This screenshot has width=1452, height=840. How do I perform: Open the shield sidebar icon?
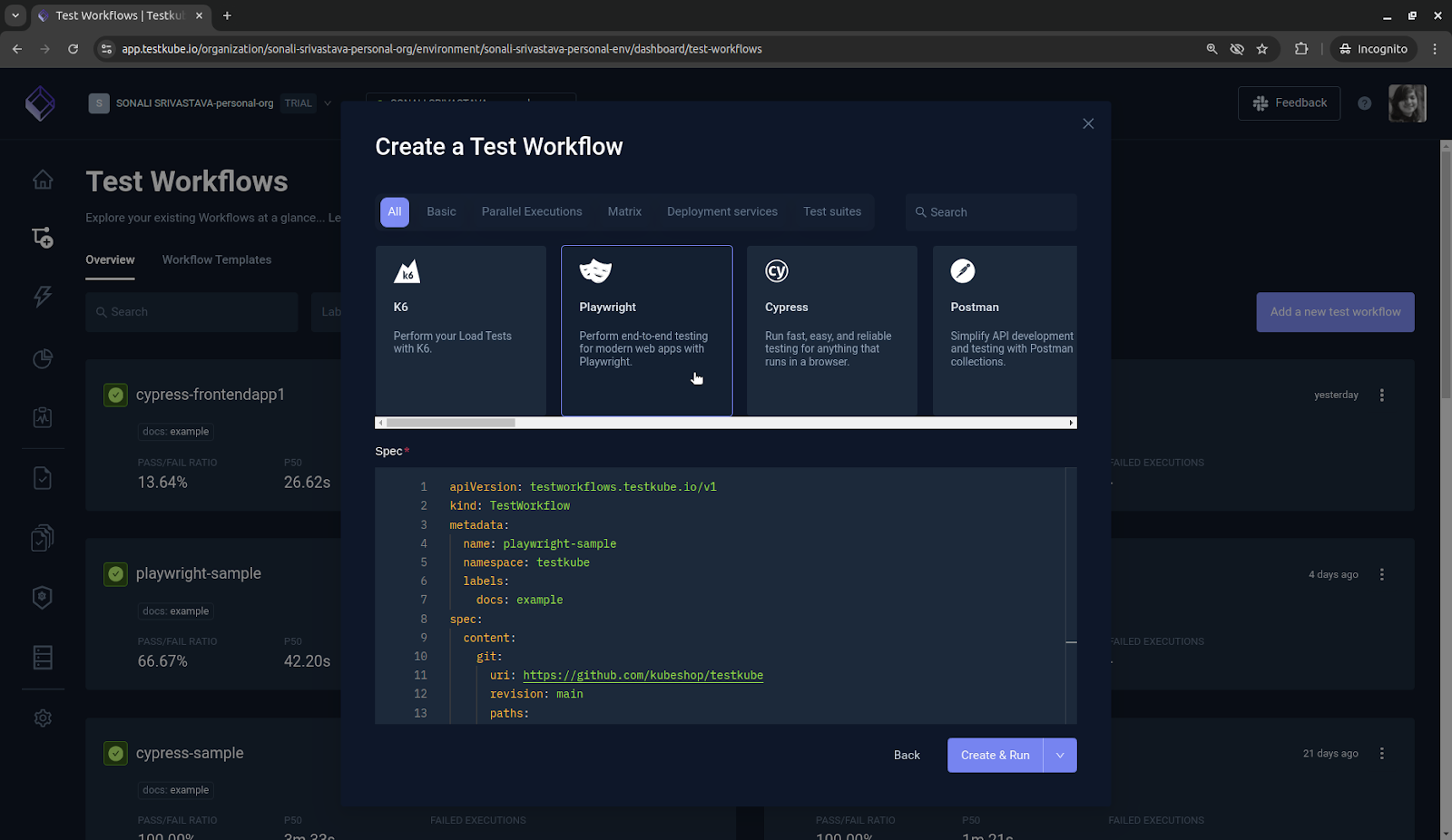pos(43,597)
